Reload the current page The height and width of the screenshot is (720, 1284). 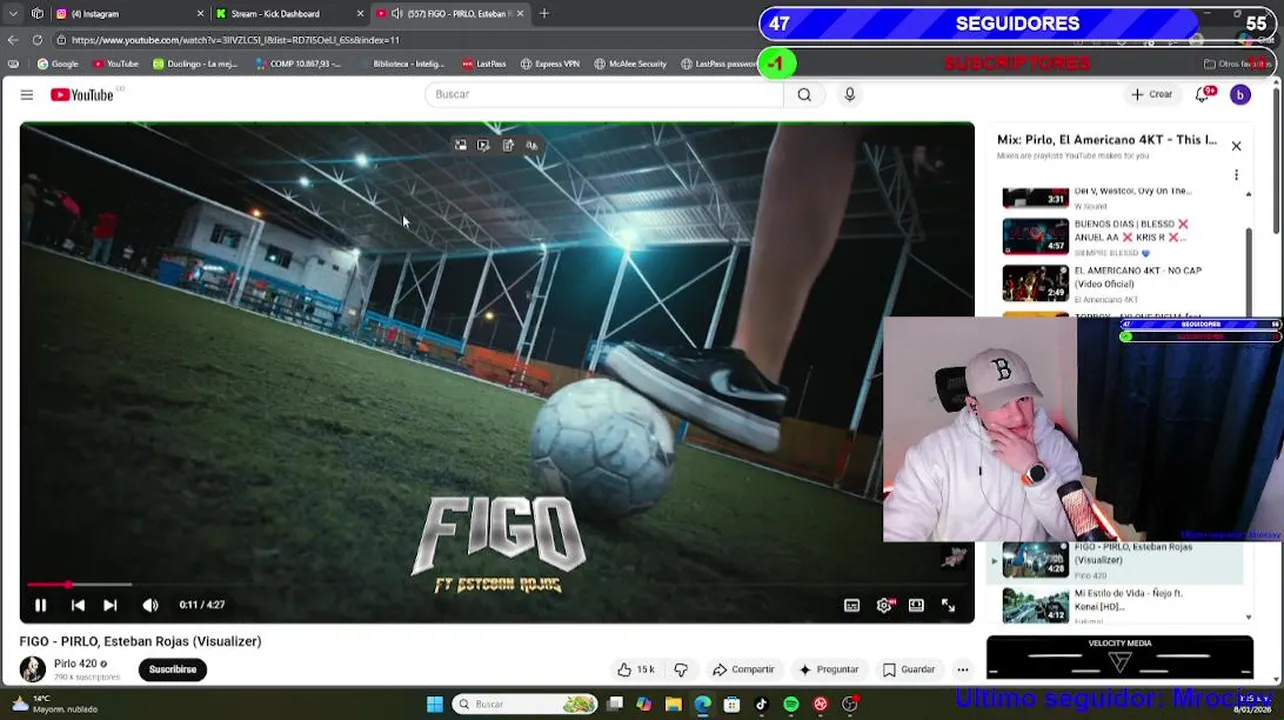pyautogui.click(x=37, y=40)
